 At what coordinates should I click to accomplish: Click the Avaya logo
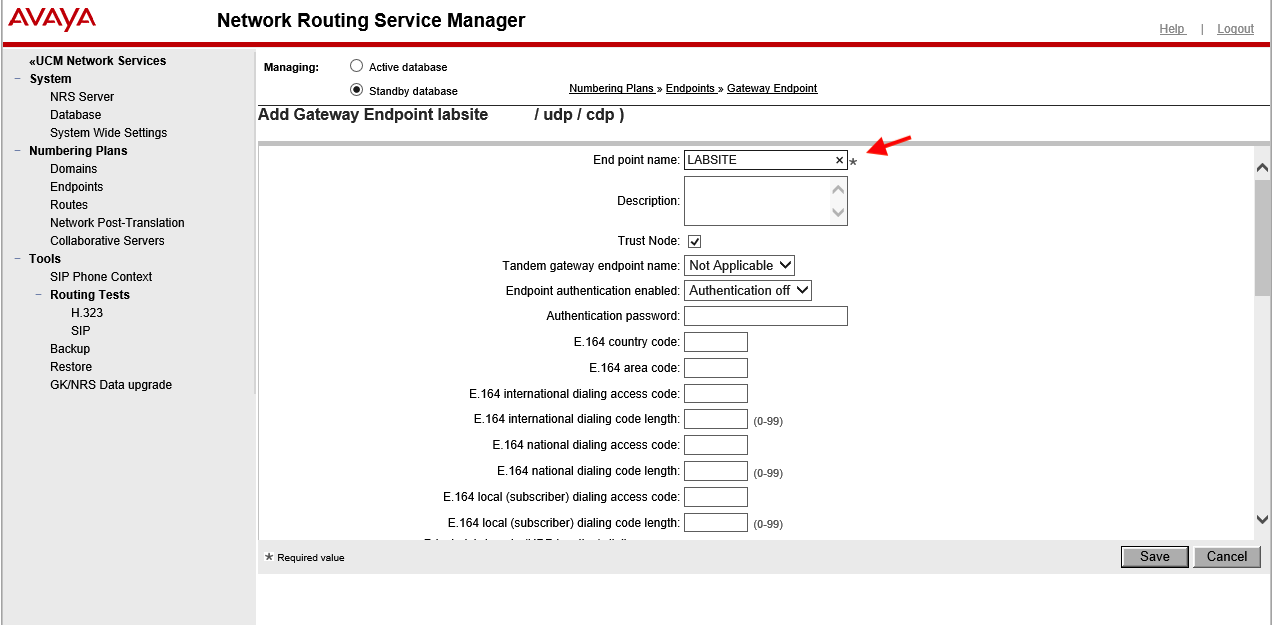coord(52,19)
